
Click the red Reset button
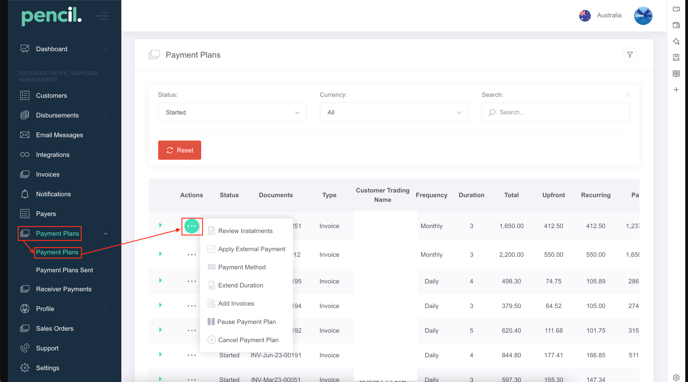(179, 150)
